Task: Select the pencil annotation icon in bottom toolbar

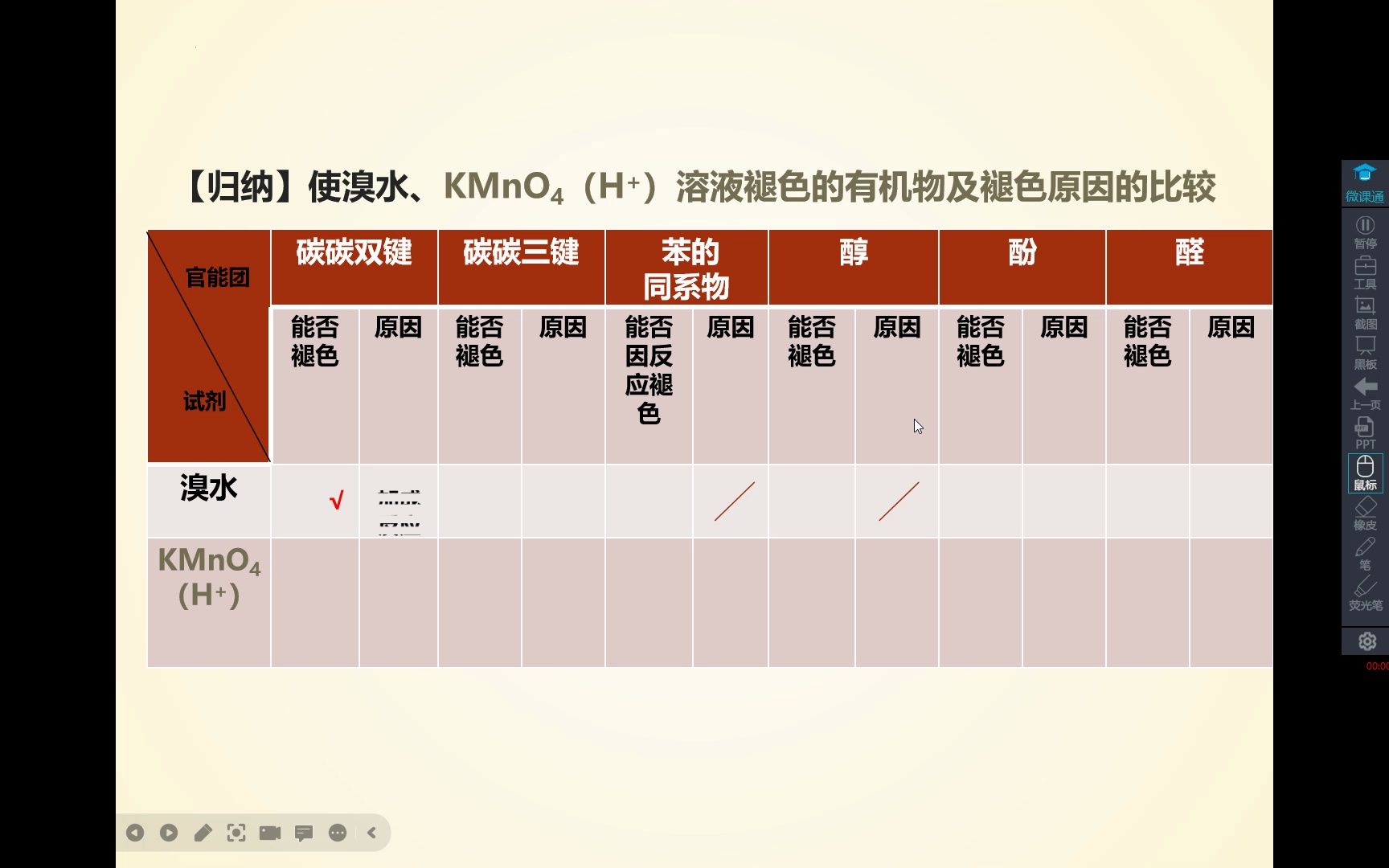Action: [x=203, y=833]
